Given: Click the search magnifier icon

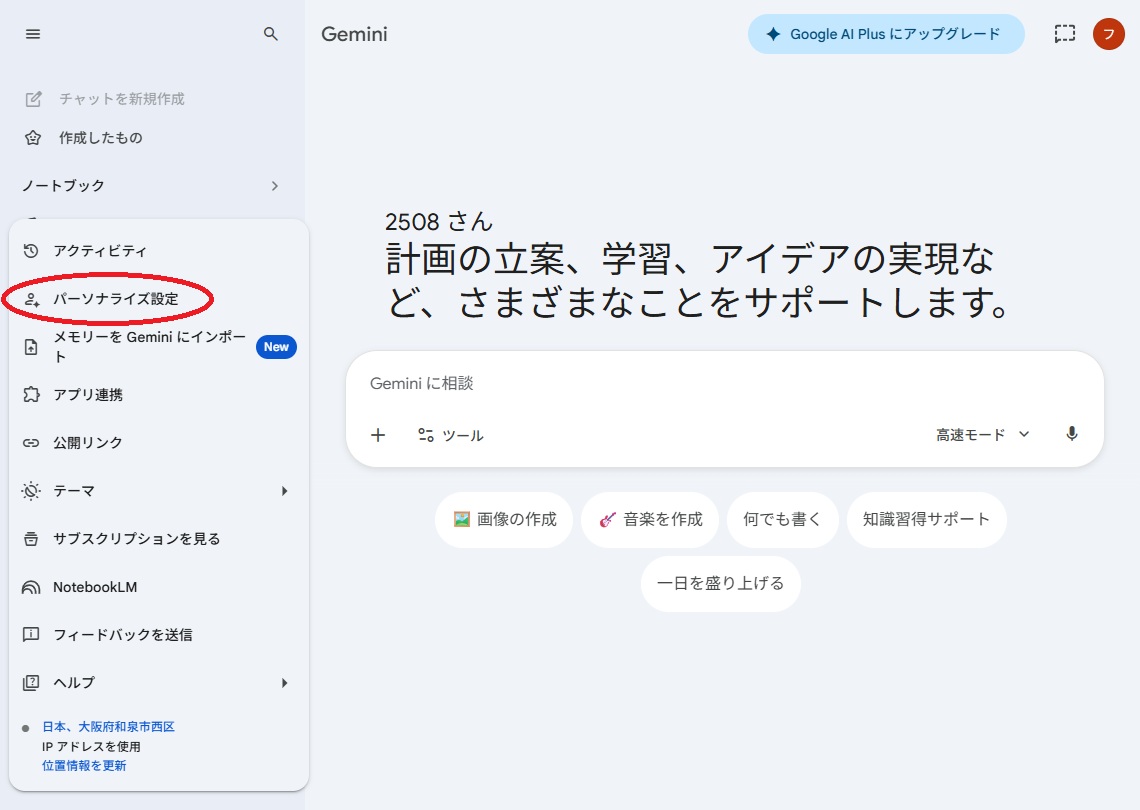Looking at the screenshot, I should [x=270, y=34].
